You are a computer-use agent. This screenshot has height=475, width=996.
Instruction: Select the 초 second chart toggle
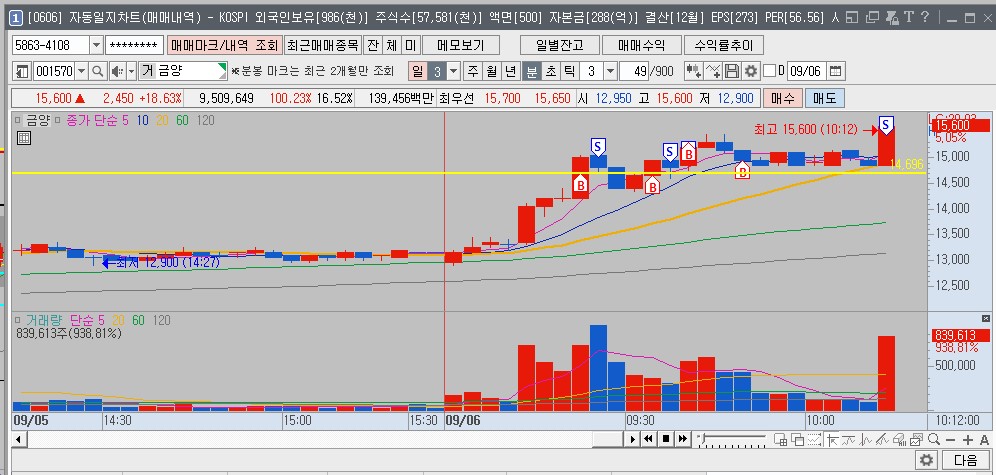pyautogui.click(x=550, y=71)
